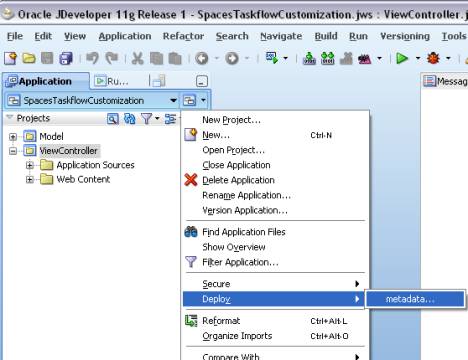Expand the Application Sources folder
The width and height of the screenshot is (468, 360).
30,165
